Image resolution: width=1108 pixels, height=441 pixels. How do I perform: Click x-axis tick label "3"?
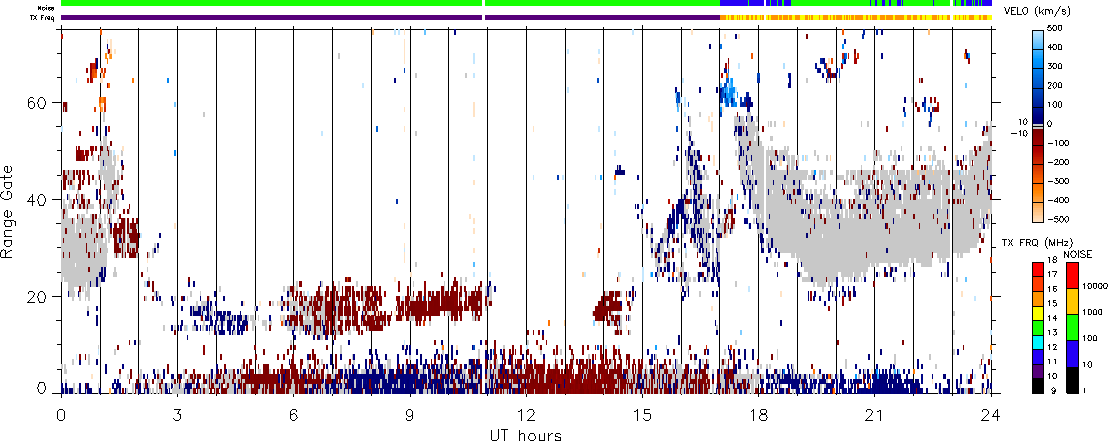click(177, 416)
